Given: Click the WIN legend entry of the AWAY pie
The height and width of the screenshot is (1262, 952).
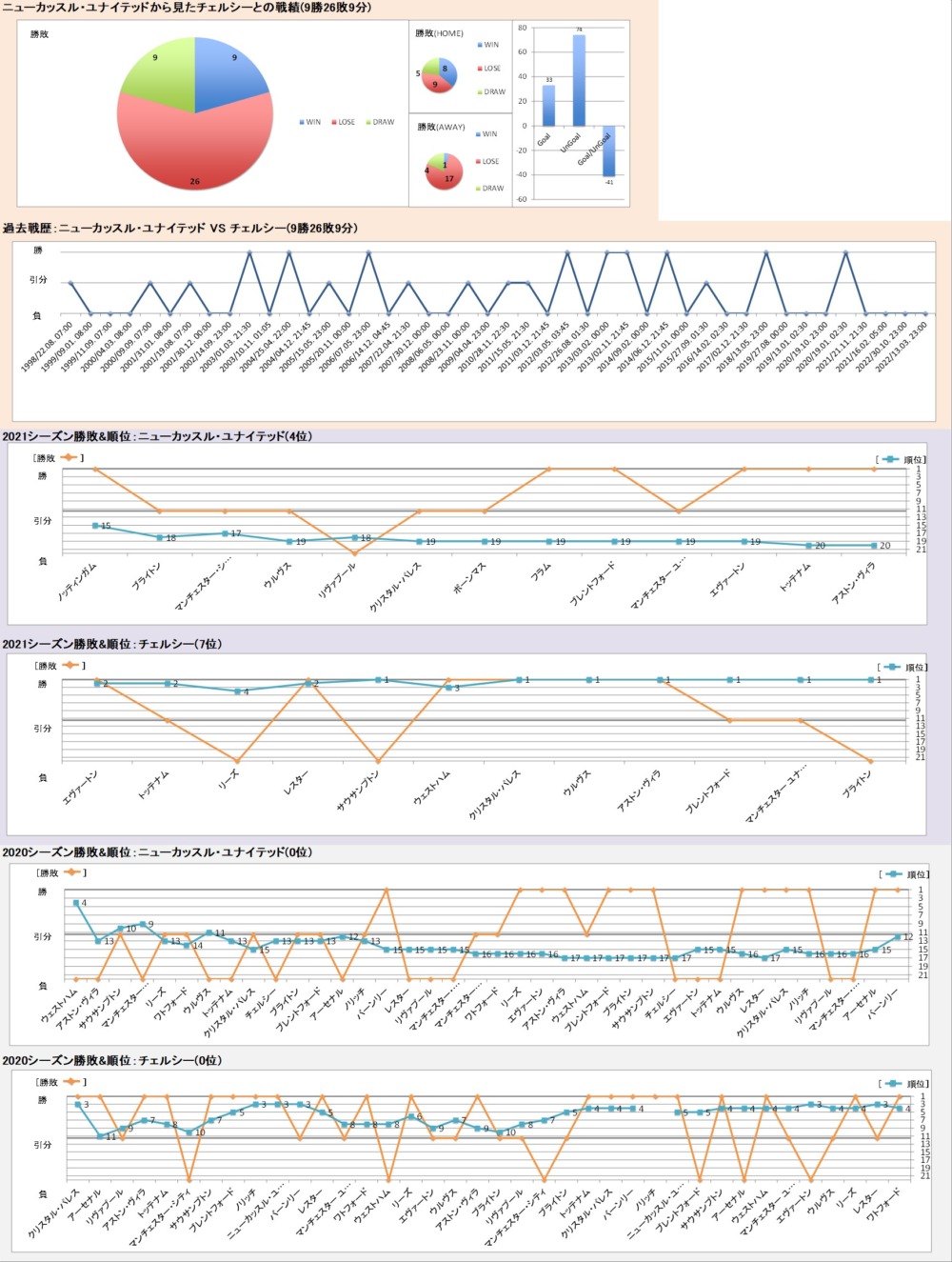Looking at the screenshot, I should click(x=487, y=134).
